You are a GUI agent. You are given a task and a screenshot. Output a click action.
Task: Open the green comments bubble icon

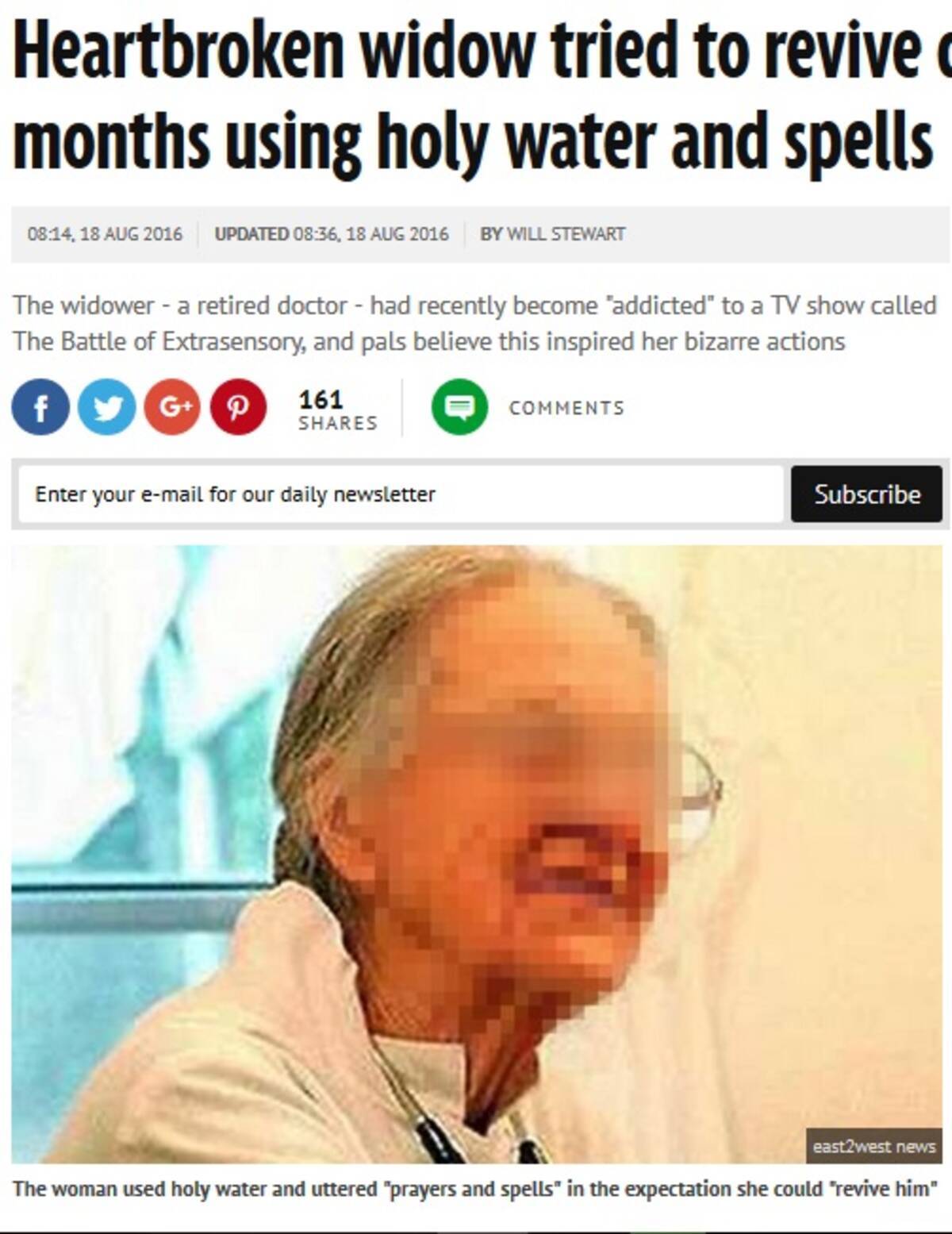coord(459,407)
